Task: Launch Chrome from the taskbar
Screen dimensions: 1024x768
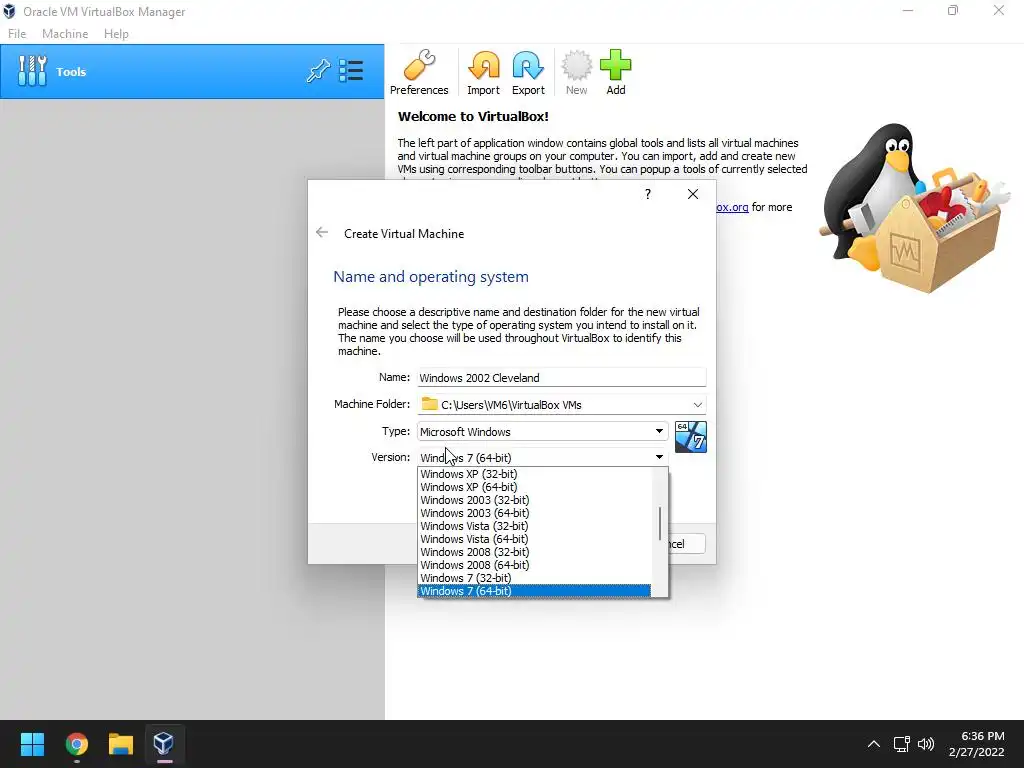Action: (76, 744)
